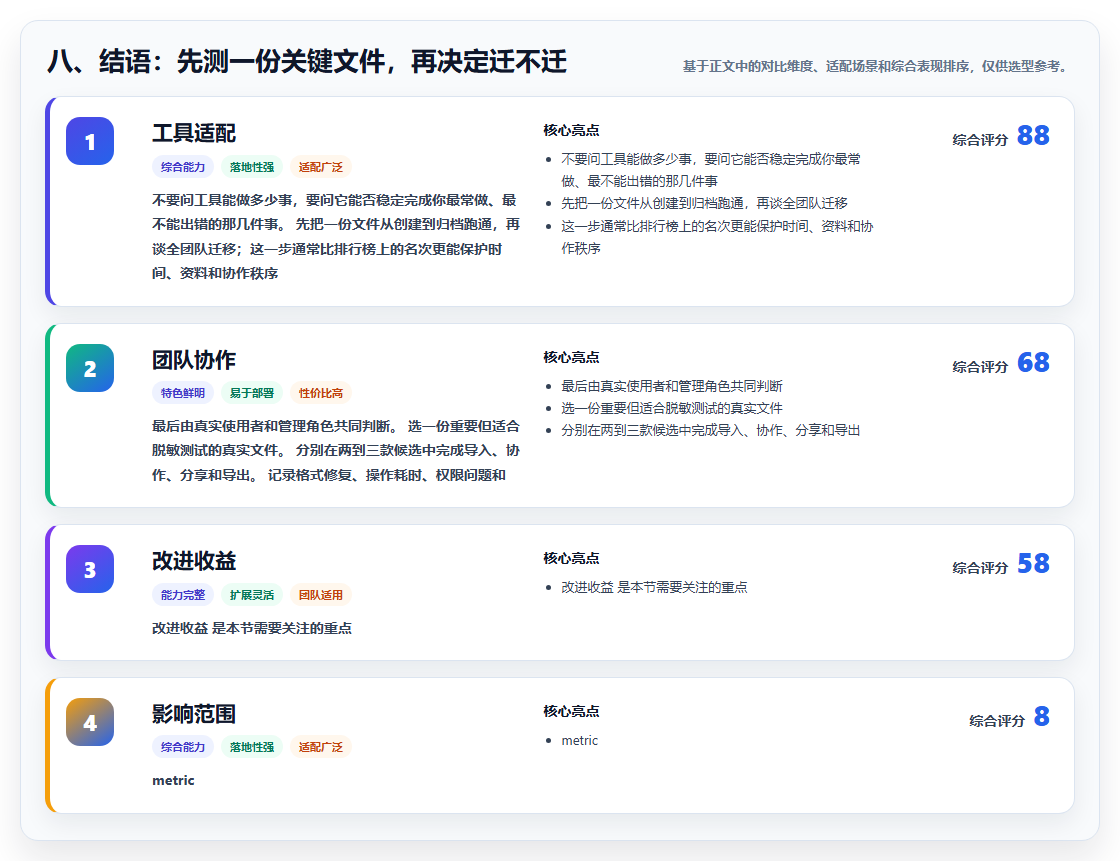This screenshot has width=1120, height=861.
Task: Click bullet 不要问工具能做多少事
Action: pyautogui.click(x=711, y=170)
